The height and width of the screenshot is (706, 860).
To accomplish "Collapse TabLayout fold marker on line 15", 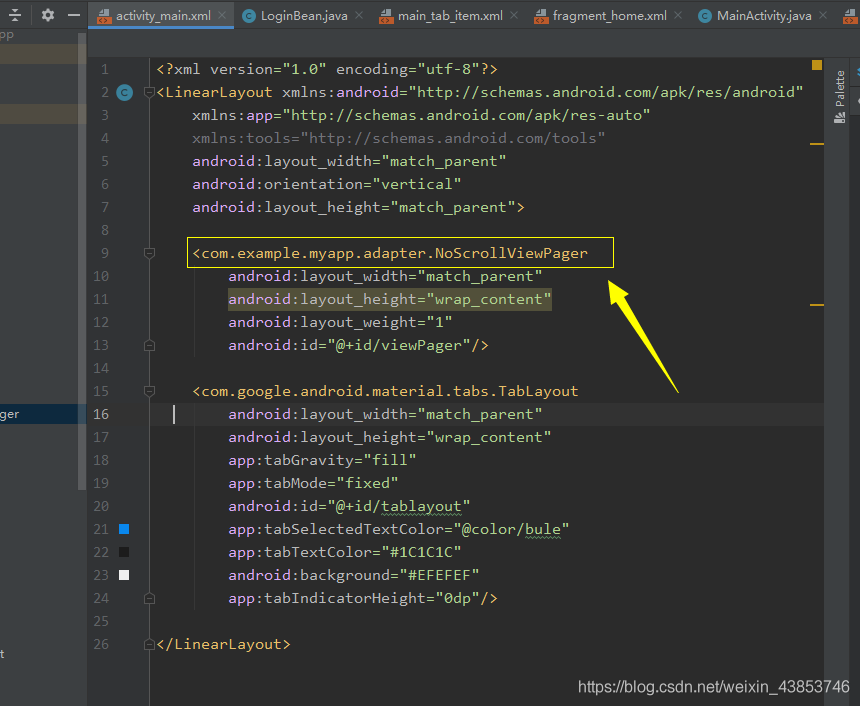I will (x=149, y=391).
